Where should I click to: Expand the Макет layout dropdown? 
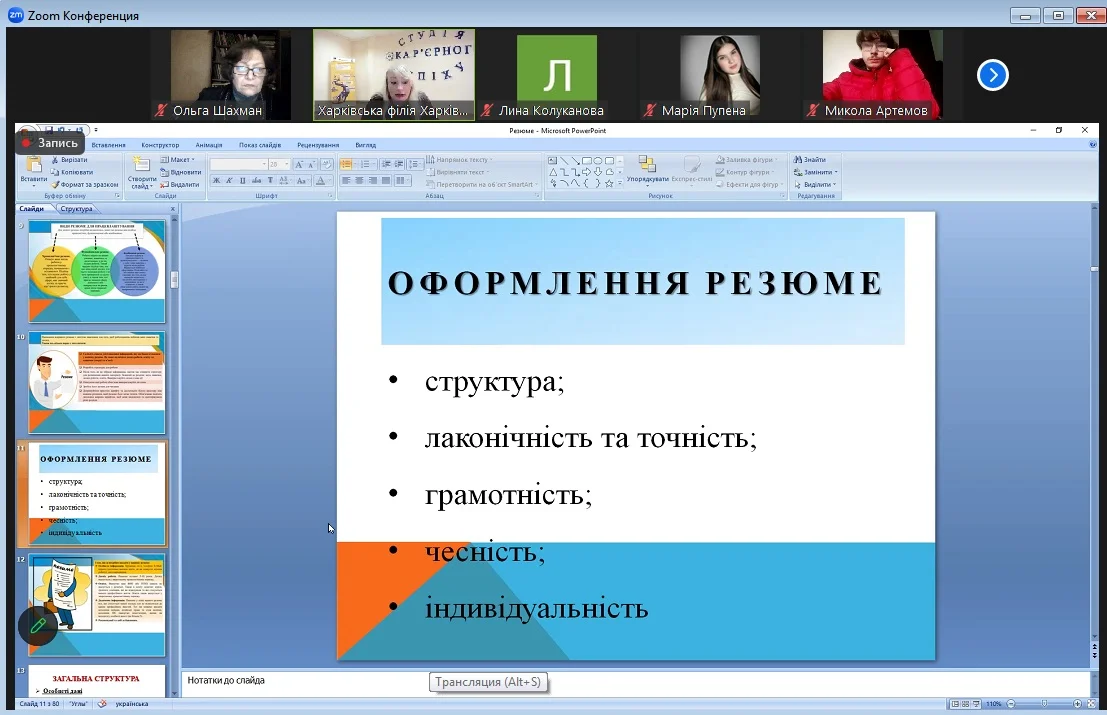(181, 160)
